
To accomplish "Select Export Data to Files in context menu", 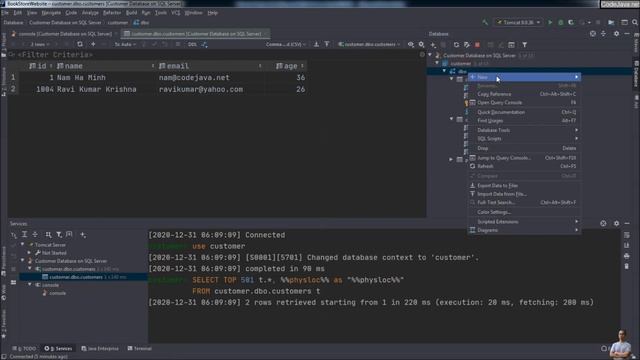I will point(524,186).
